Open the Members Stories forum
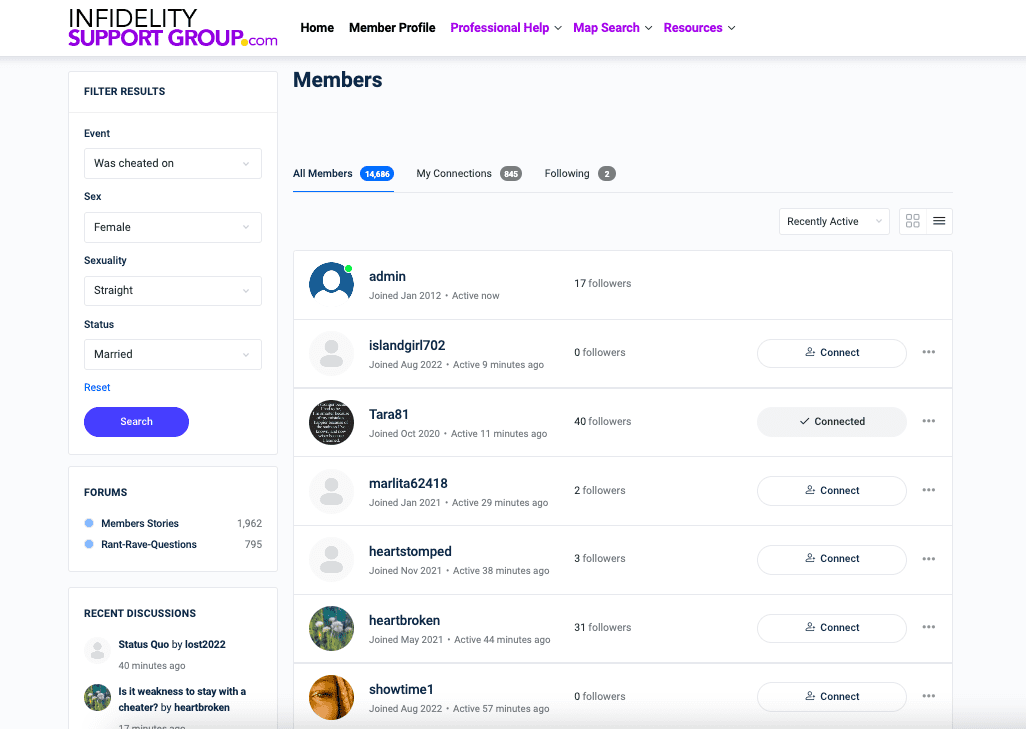This screenshot has height=729, width=1026. coord(140,524)
